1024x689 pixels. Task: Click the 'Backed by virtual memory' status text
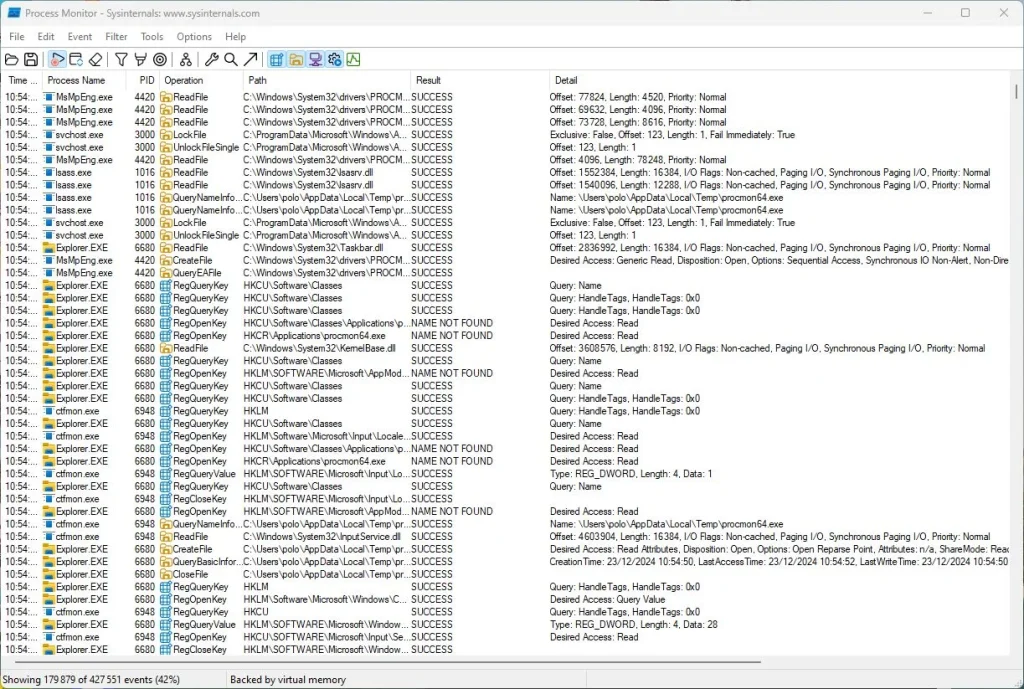pos(287,679)
